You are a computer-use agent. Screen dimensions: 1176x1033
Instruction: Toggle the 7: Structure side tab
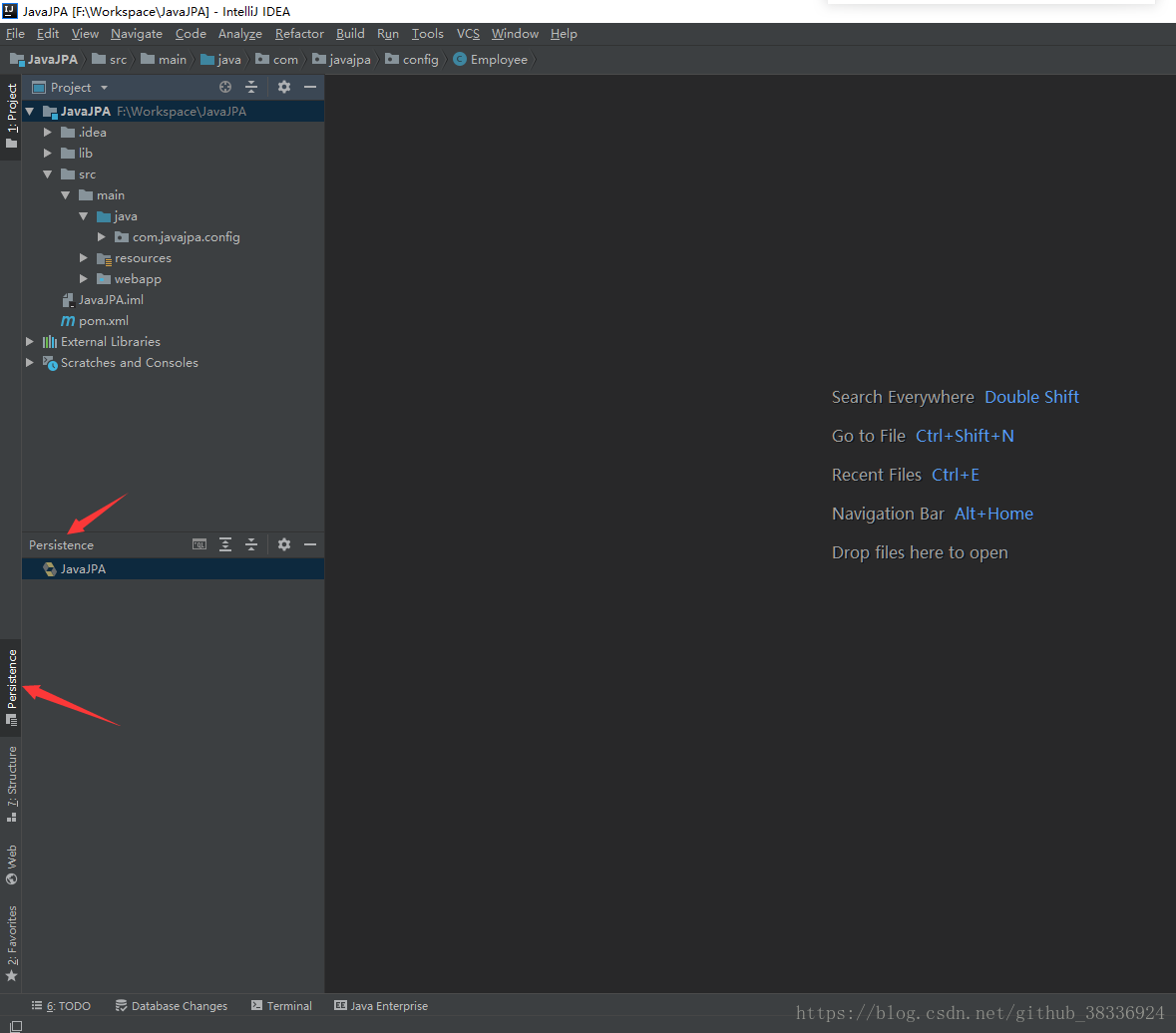(11, 784)
